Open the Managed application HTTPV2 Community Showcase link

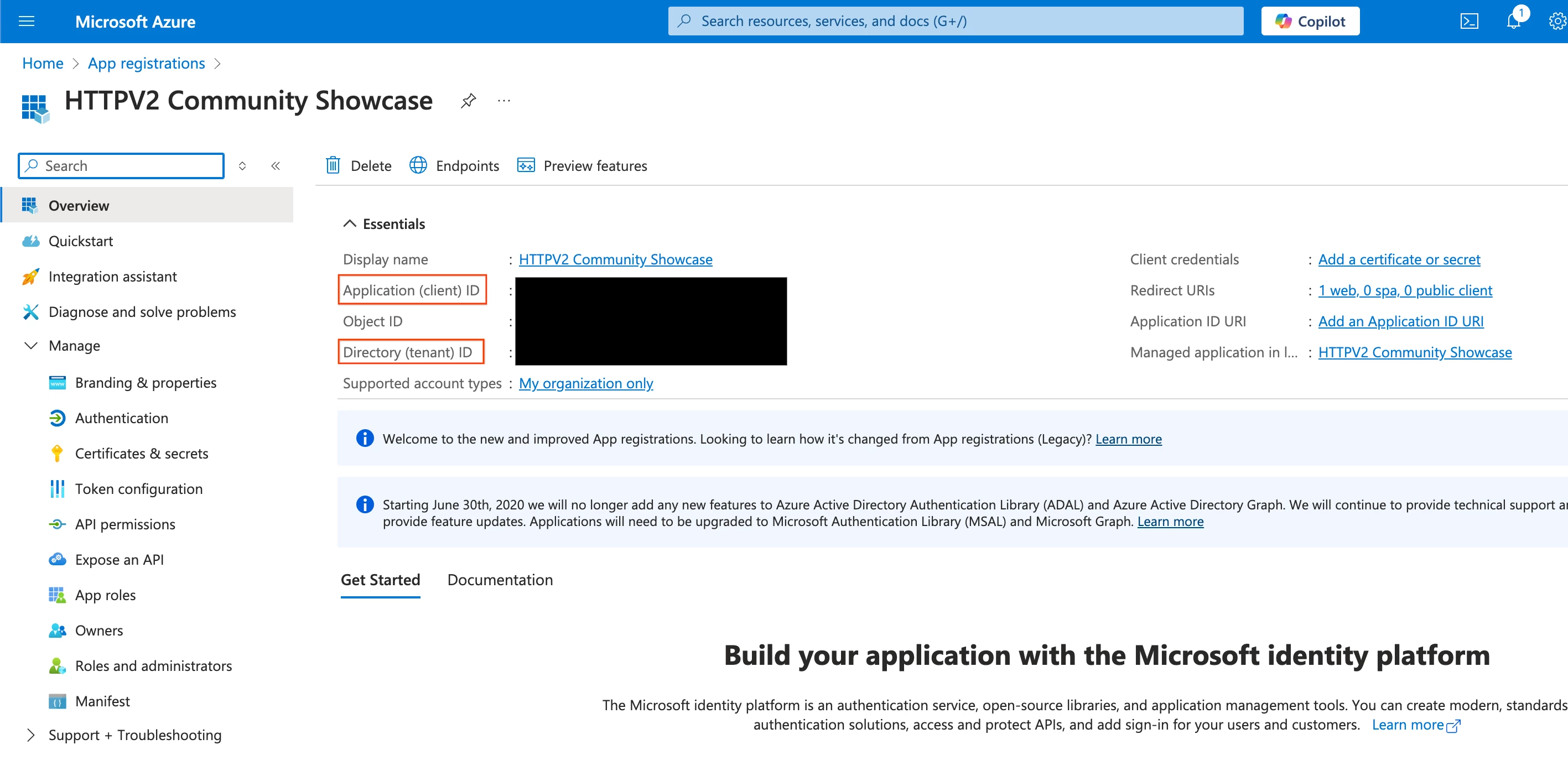coord(1415,352)
